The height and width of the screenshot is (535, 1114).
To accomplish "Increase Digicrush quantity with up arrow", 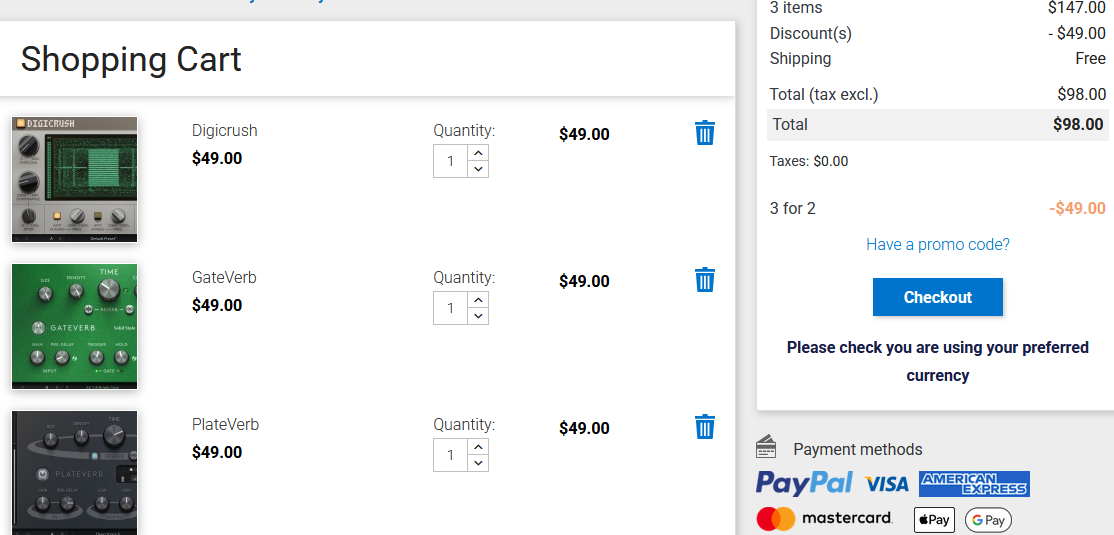I will [478, 153].
